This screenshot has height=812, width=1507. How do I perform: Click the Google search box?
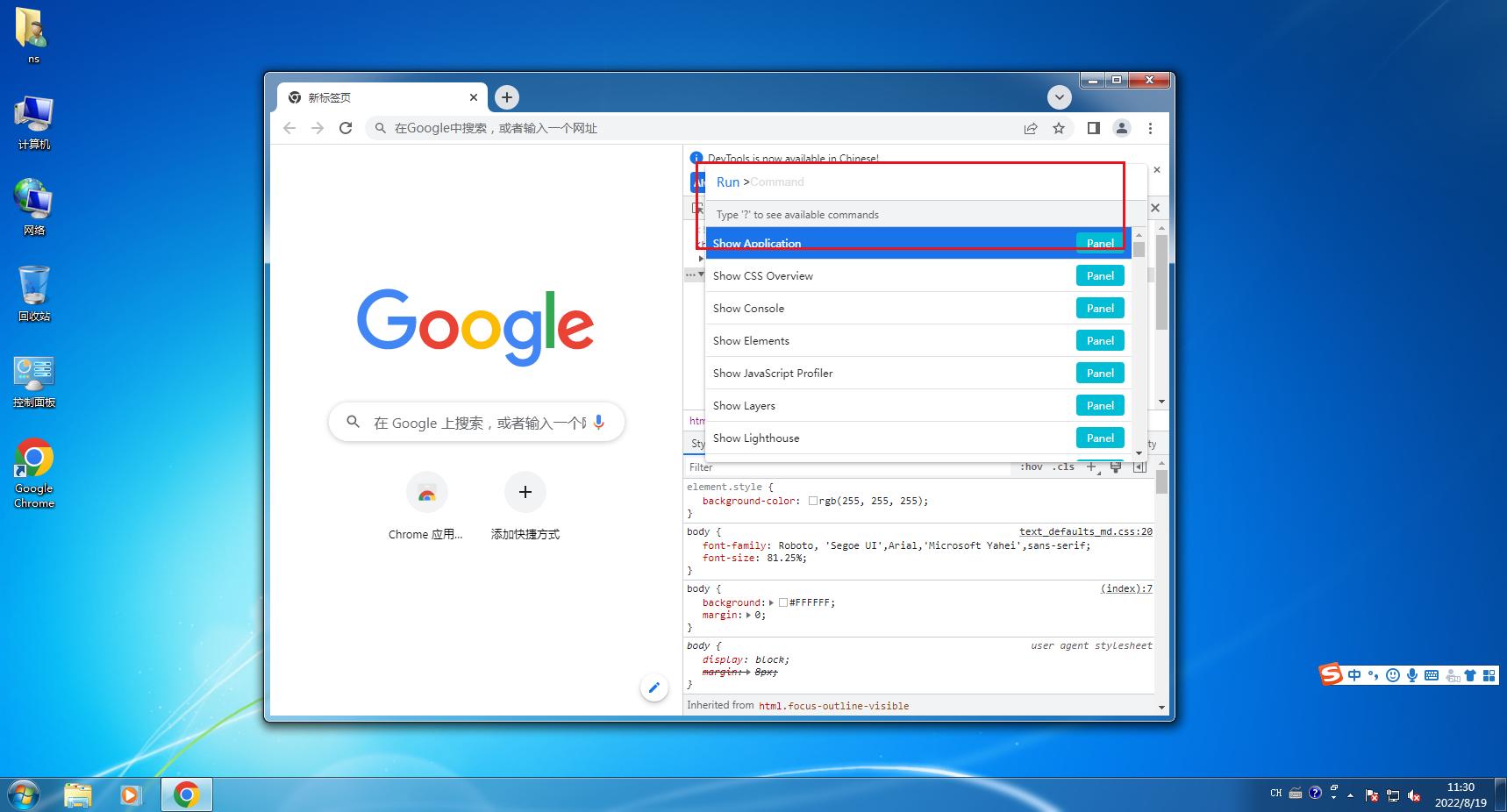pyautogui.click(x=476, y=423)
